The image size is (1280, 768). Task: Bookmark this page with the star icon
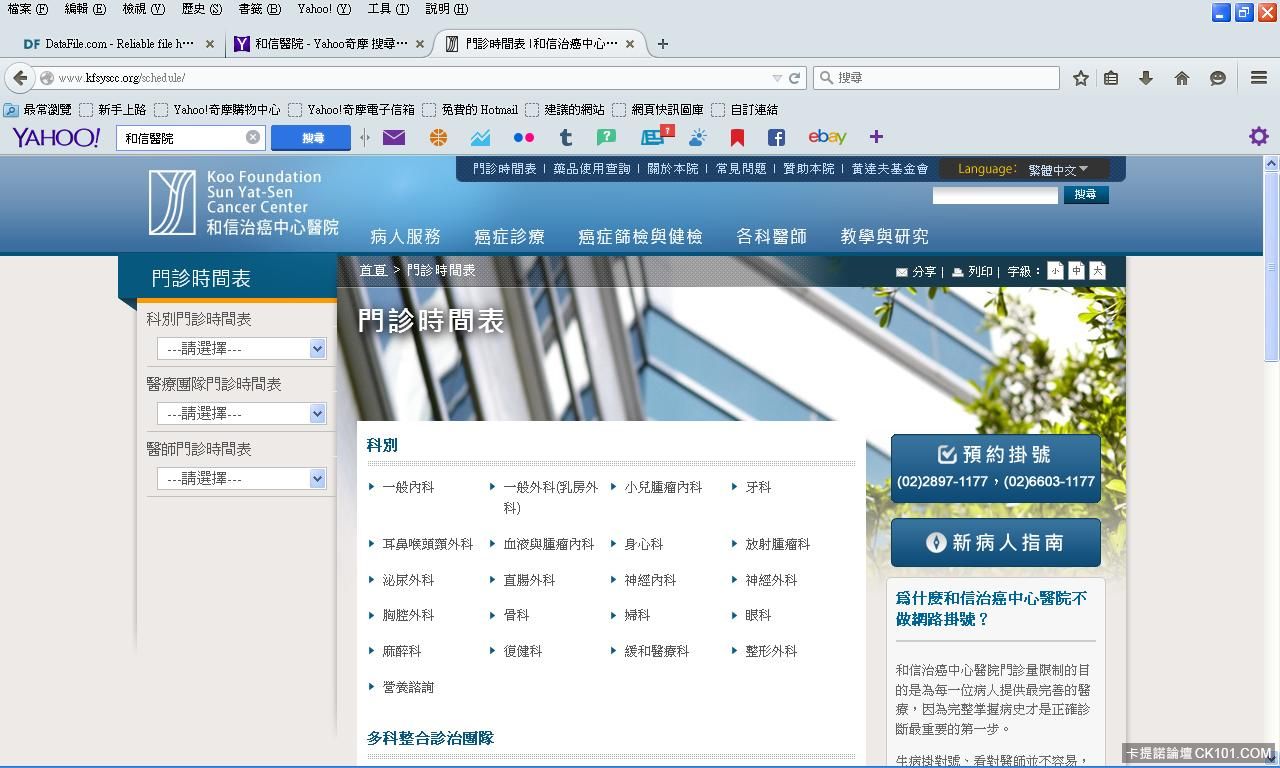pyautogui.click(x=1081, y=78)
